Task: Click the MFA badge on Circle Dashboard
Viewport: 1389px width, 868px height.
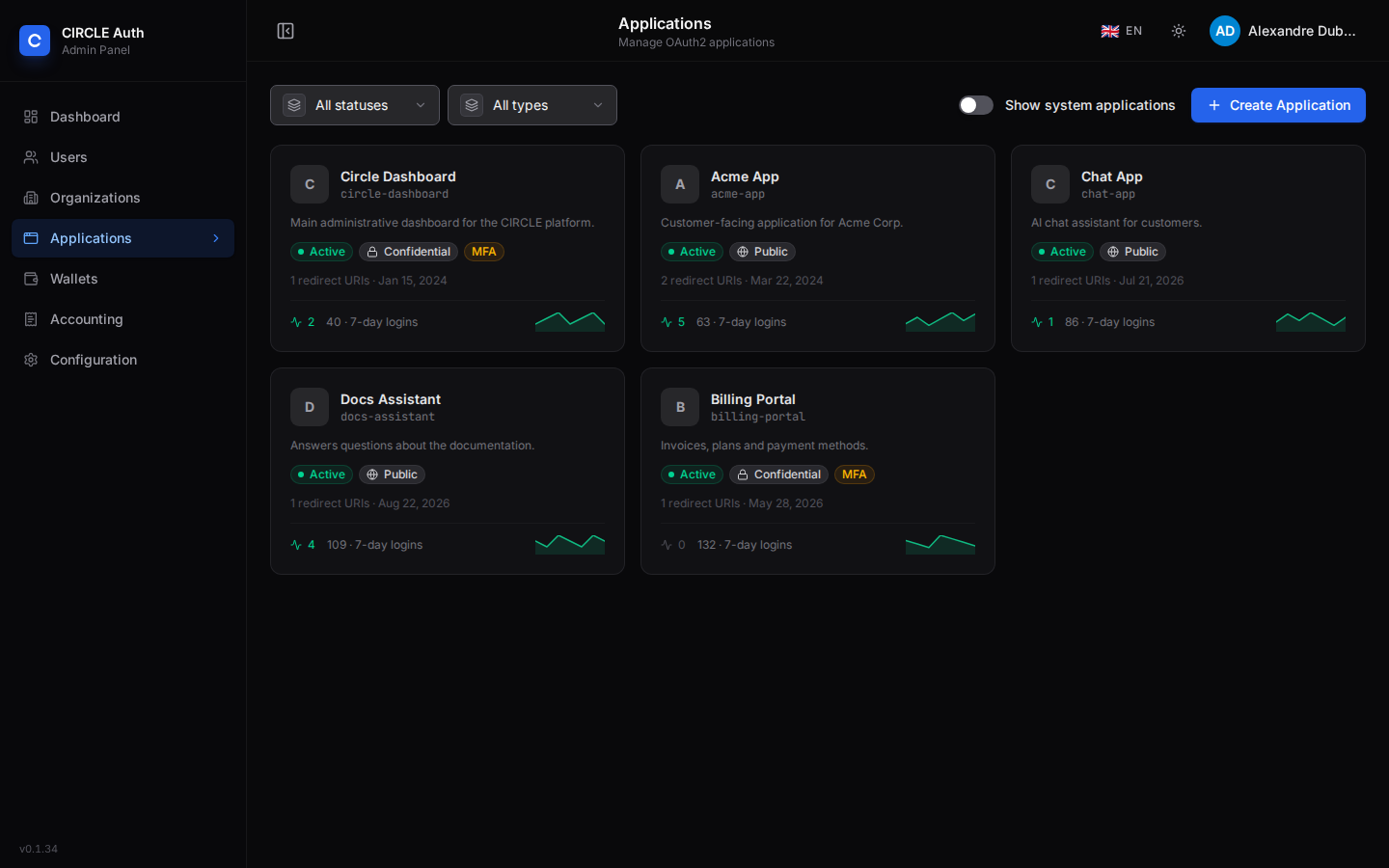Action: coord(484,252)
